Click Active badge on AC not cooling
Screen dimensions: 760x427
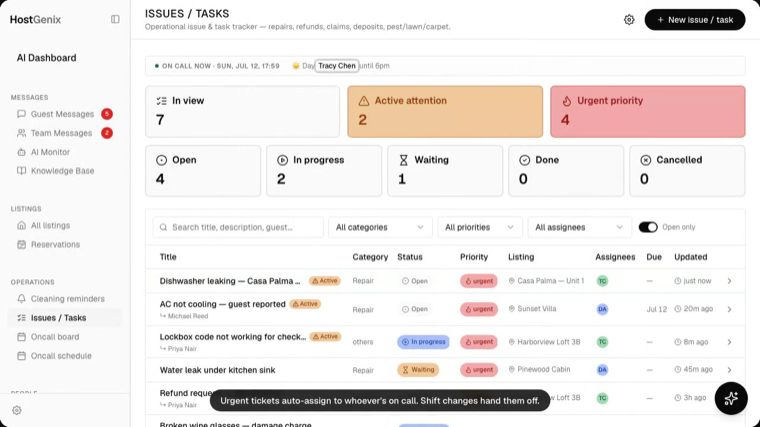coord(305,304)
